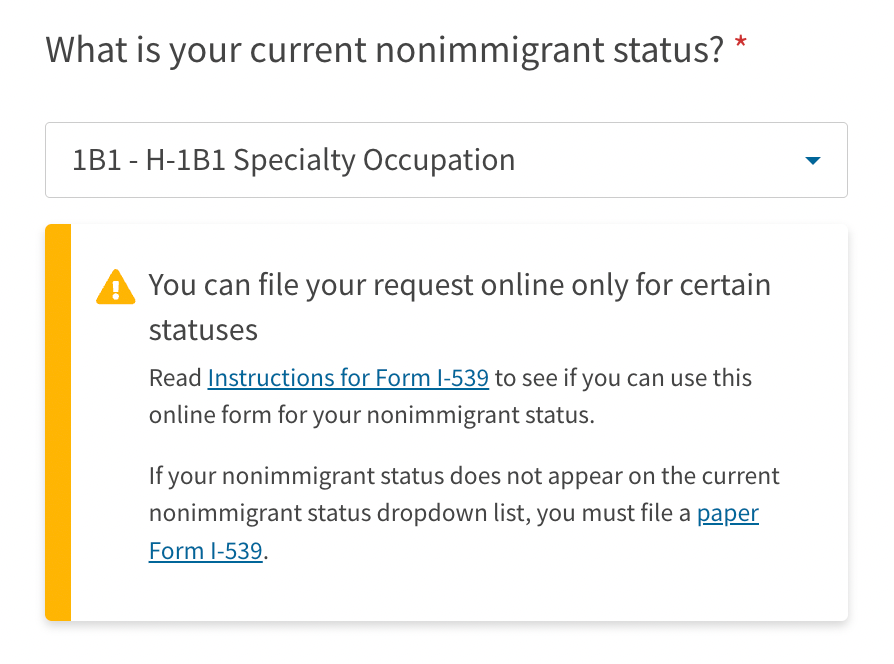Click the alert heading about certain statuses

pyautogui.click(x=459, y=286)
